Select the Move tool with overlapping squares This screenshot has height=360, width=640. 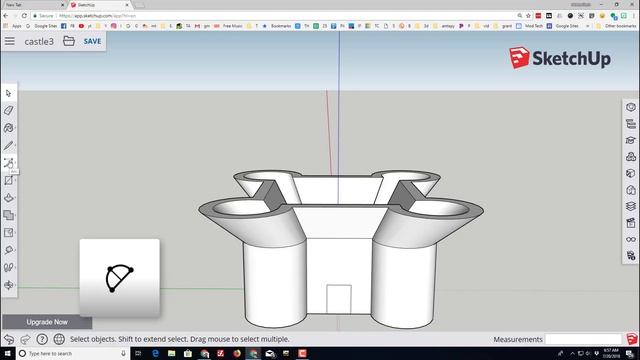(x=9, y=215)
